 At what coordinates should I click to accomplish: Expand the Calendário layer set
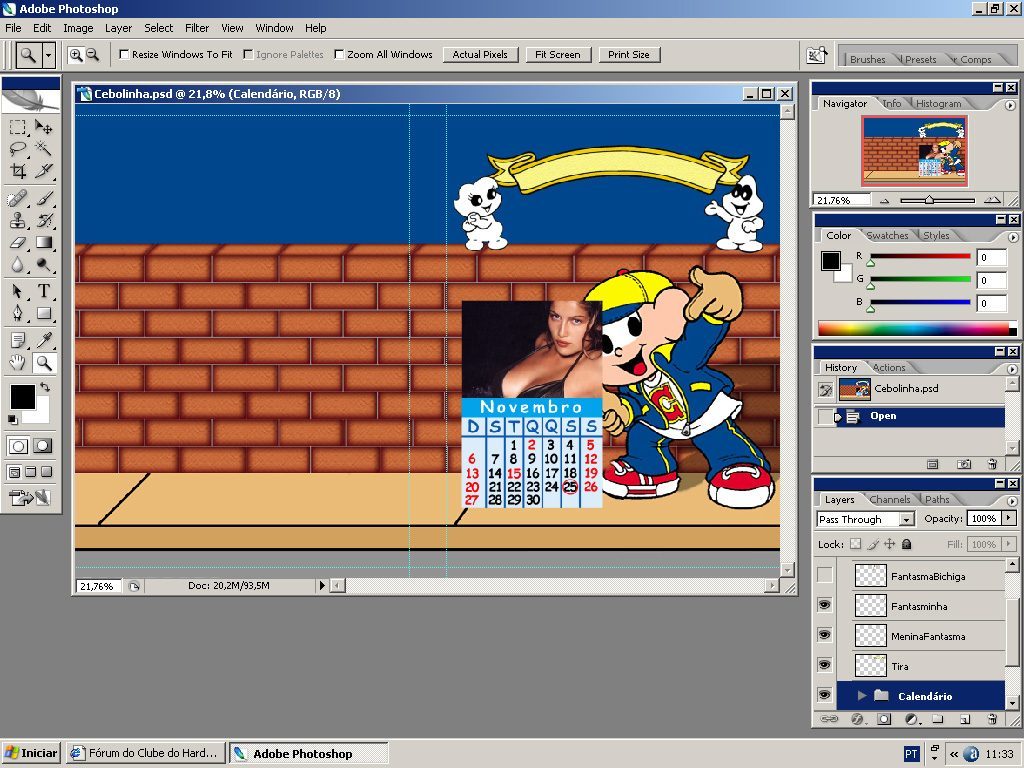click(x=861, y=696)
